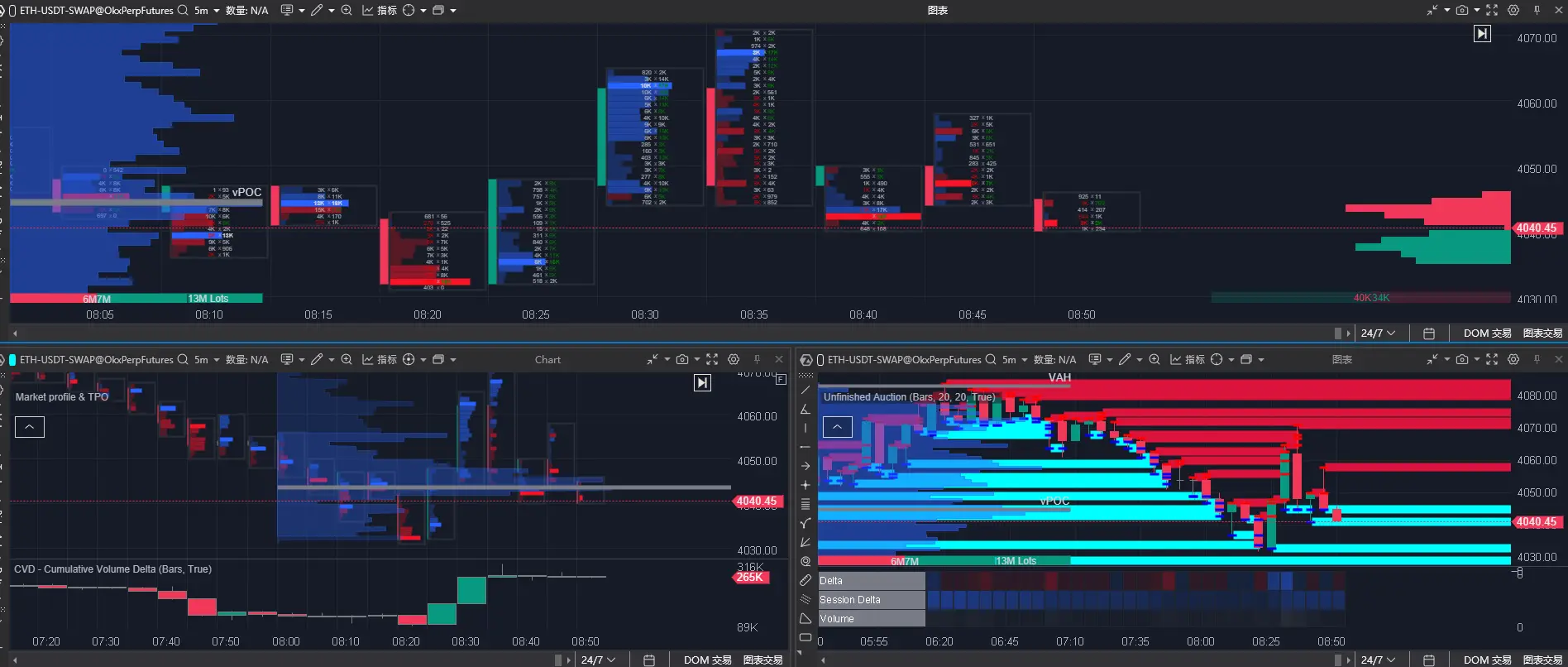Select the pitchfork drawing tool
Image resolution: width=1568 pixels, height=667 pixels.
click(806, 523)
